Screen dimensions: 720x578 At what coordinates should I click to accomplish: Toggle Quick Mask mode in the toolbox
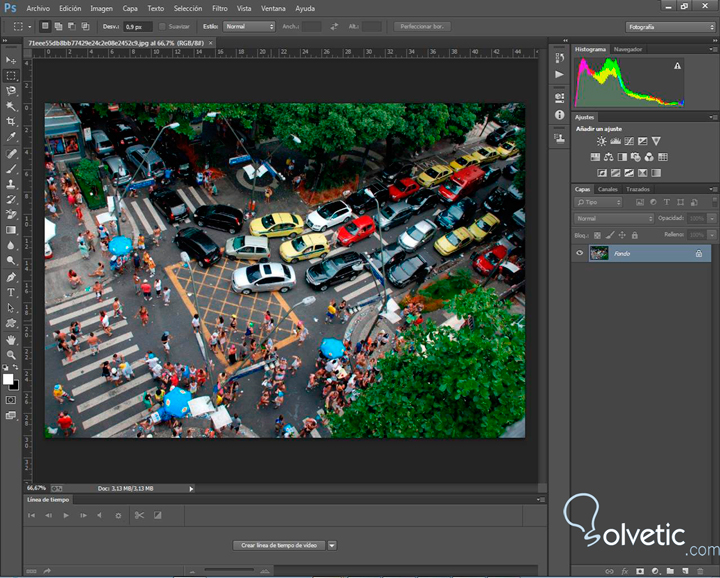click(x=11, y=400)
